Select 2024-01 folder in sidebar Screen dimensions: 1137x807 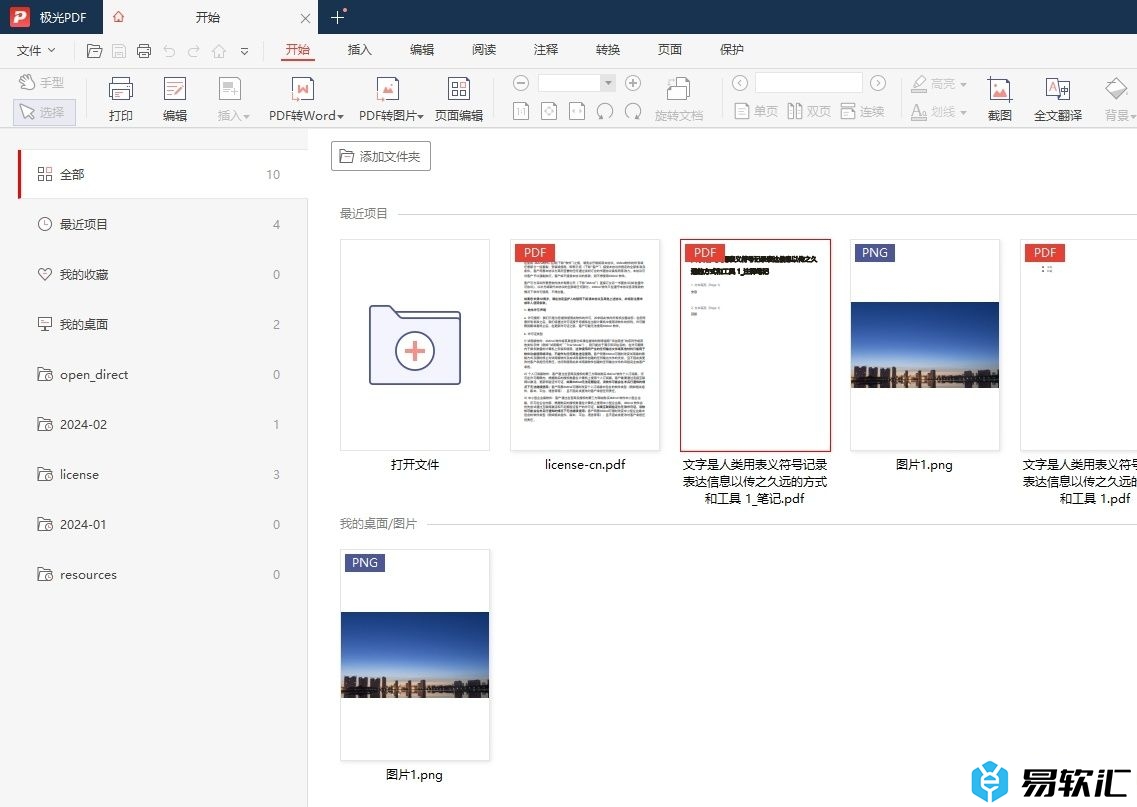click(x=163, y=525)
